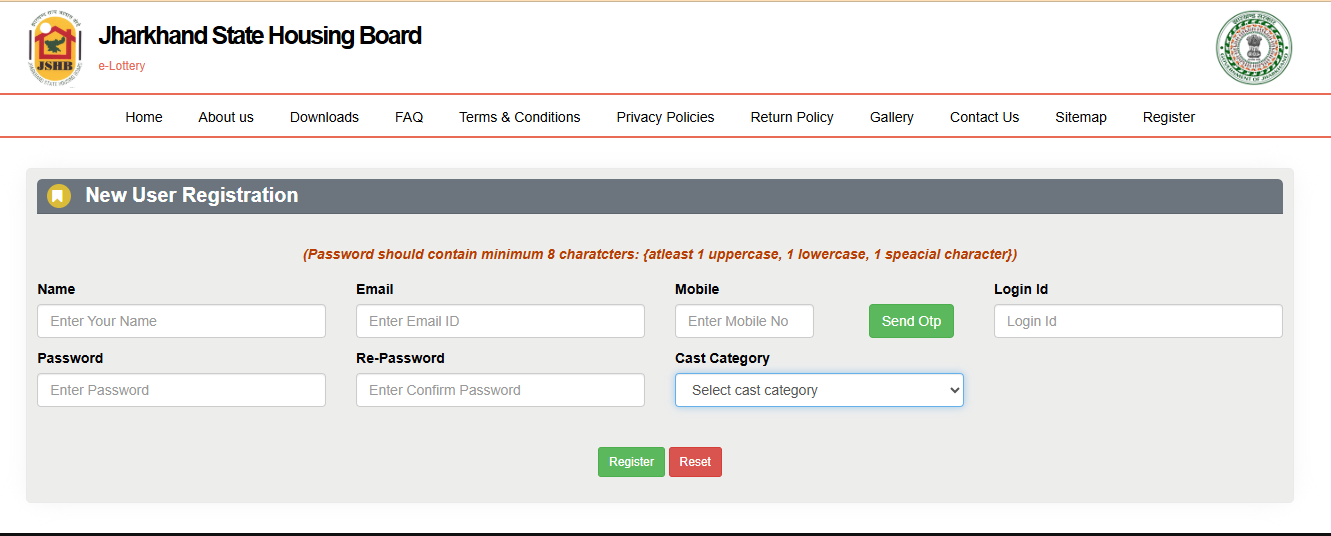Screen dimensions: 1331x536
Task: Go to the Home menu item
Action: [144, 117]
